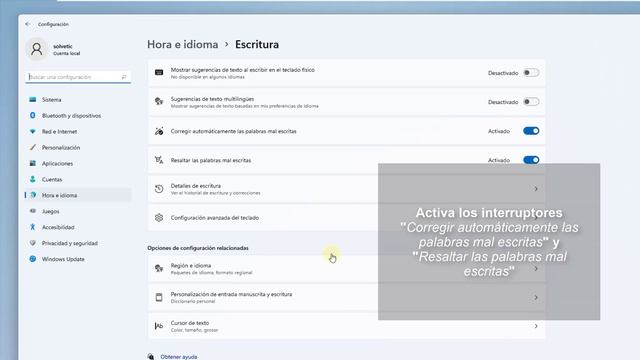Open Cursor de texto settings row
The width and height of the screenshot is (640, 360).
(x=347, y=326)
